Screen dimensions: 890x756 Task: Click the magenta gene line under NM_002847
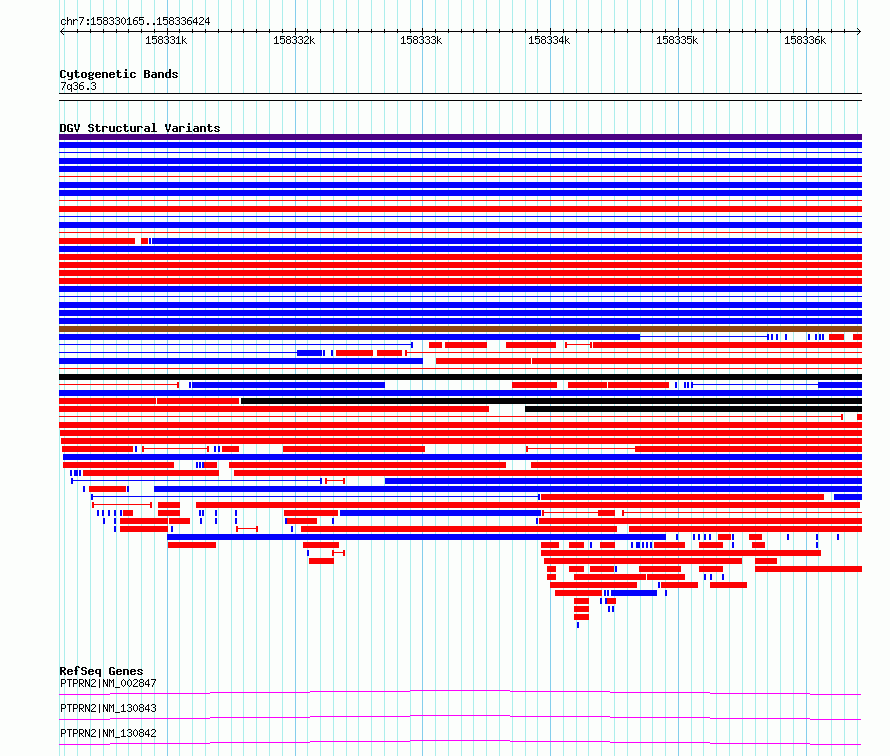click(460, 692)
